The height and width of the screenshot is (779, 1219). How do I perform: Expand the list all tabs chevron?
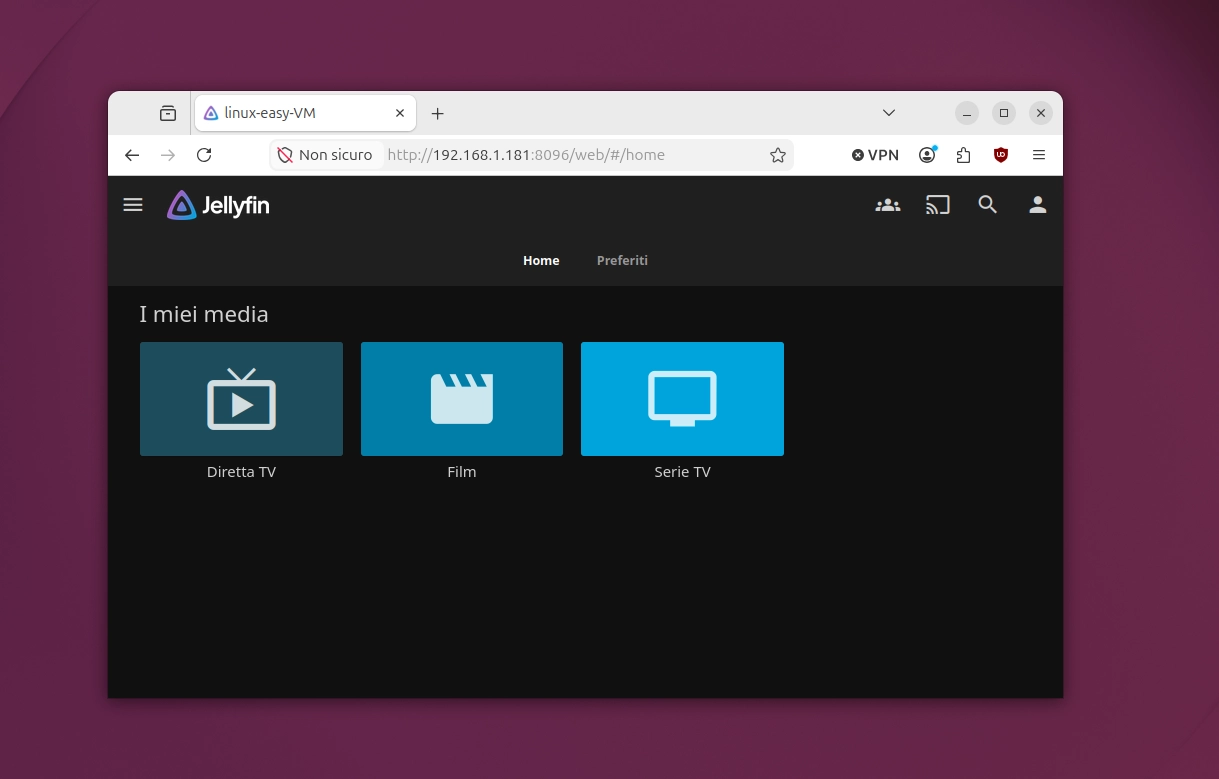pos(889,113)
